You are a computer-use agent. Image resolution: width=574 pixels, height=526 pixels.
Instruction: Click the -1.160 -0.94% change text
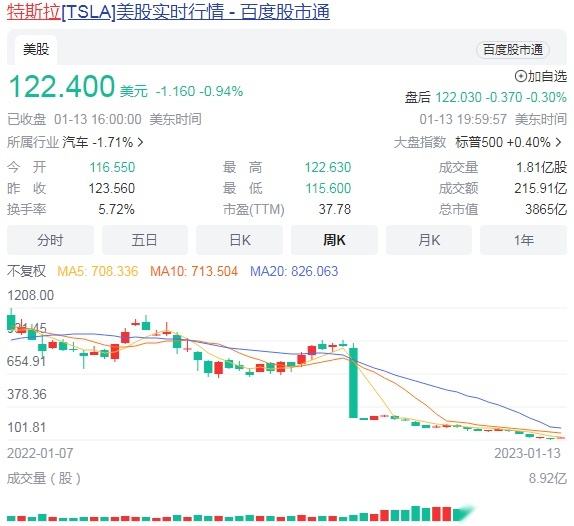(200, 92)
